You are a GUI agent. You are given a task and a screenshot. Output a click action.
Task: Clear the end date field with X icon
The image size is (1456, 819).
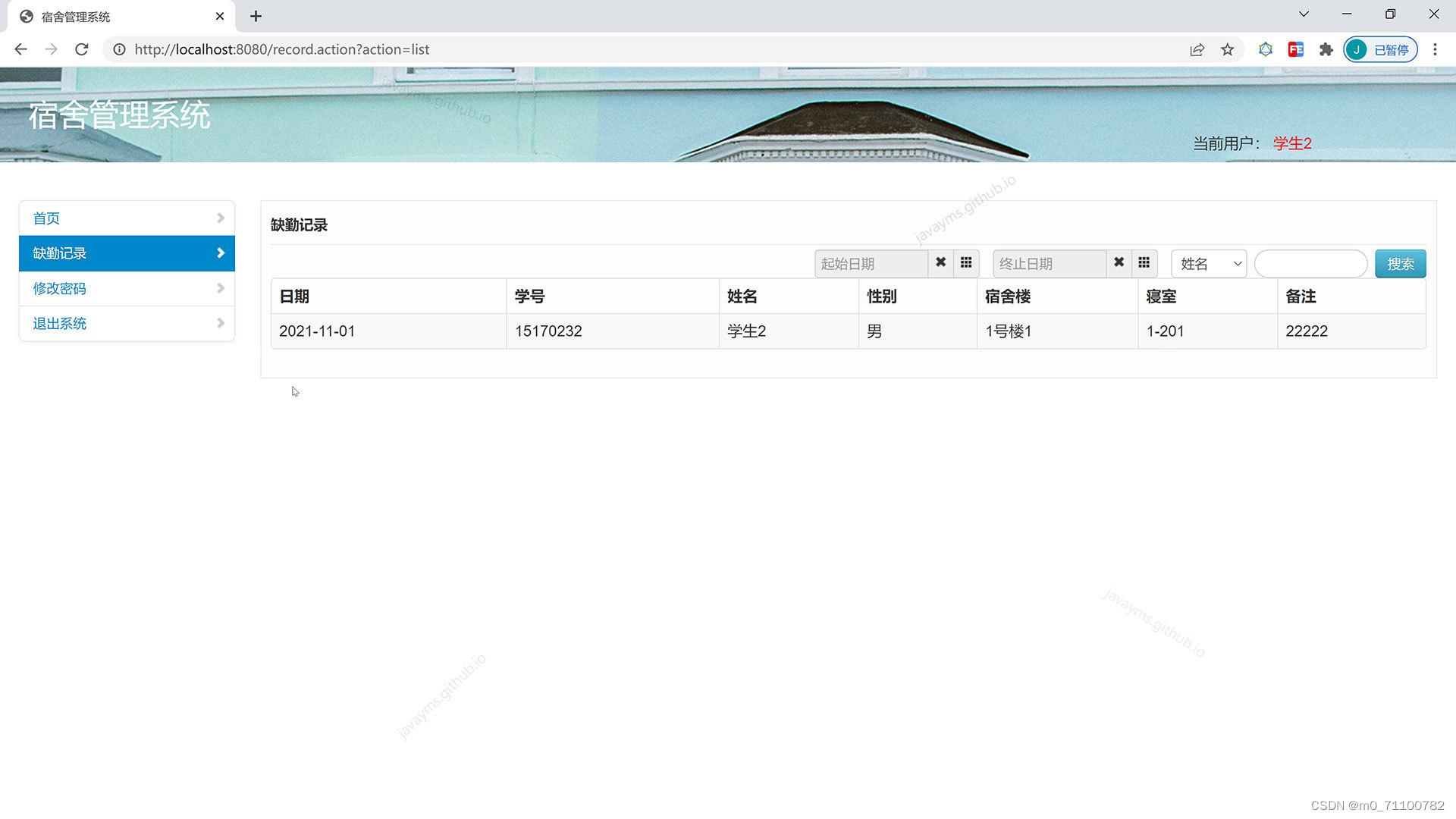(x=1119, y=262)
